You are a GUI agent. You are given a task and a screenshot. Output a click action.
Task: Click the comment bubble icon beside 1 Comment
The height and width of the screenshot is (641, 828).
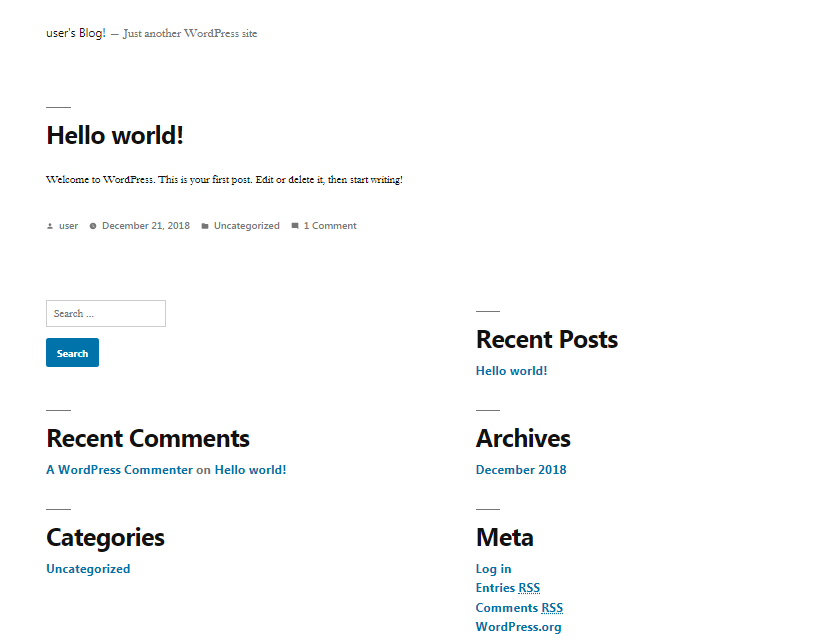[295, 225]
